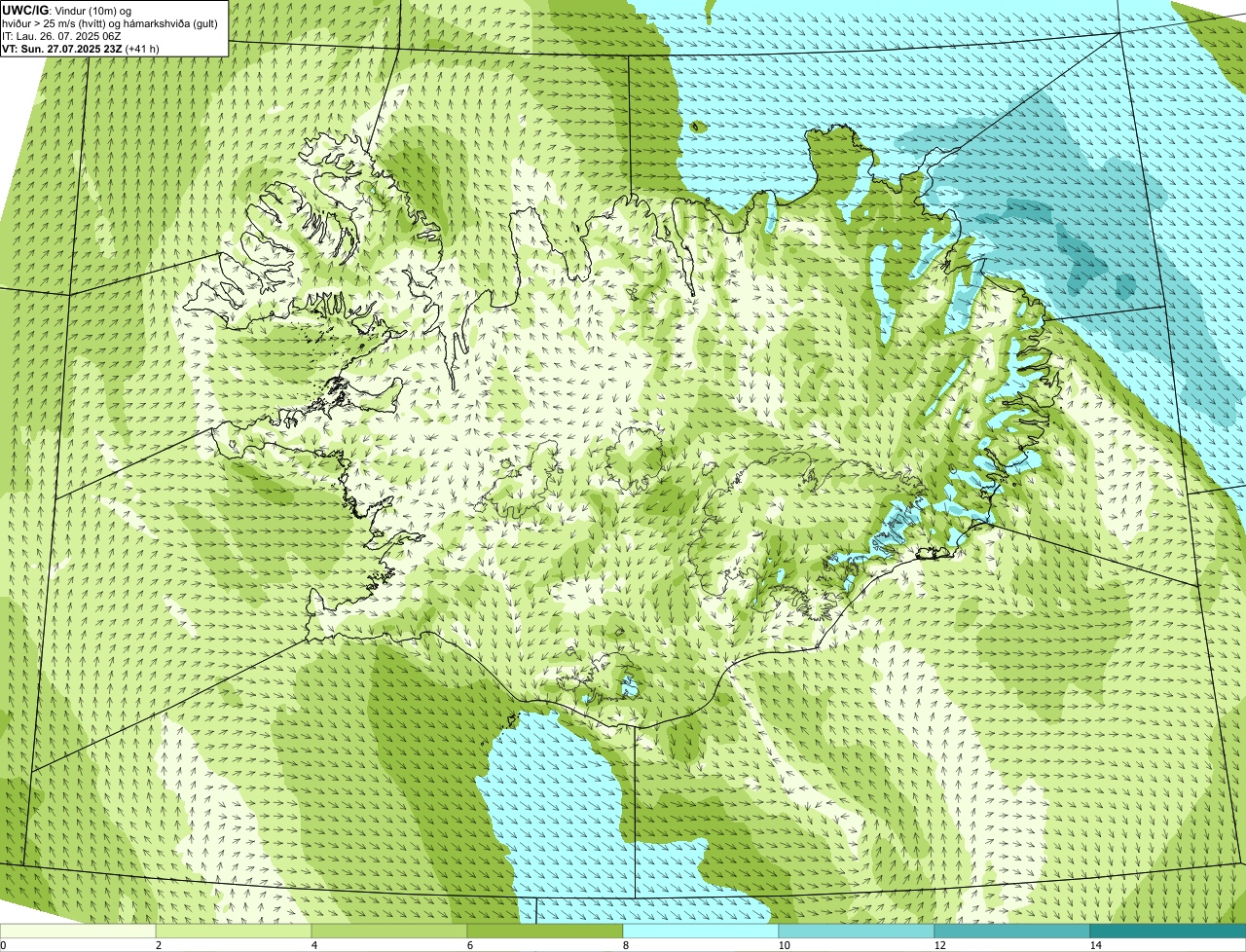Image resolution: width=1246 pixels, height=952 pixels.
Task: Click the legend label '12'
Action: click(x=939, y=945)
